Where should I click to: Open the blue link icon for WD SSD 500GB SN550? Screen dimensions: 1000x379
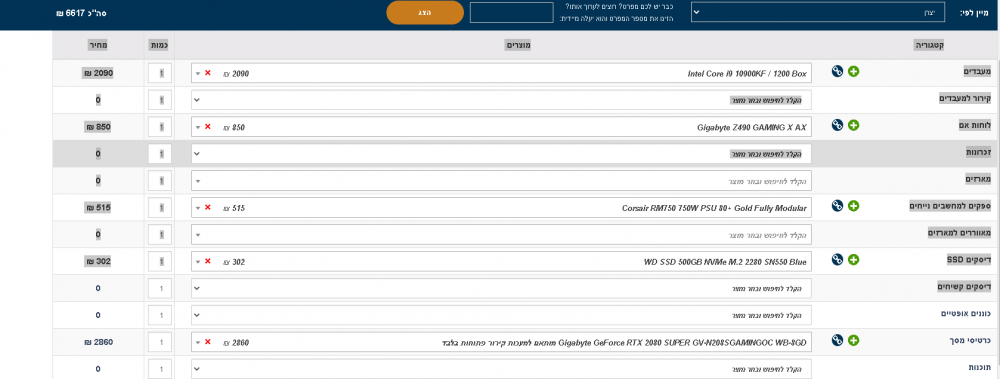[x=837, y=259]
